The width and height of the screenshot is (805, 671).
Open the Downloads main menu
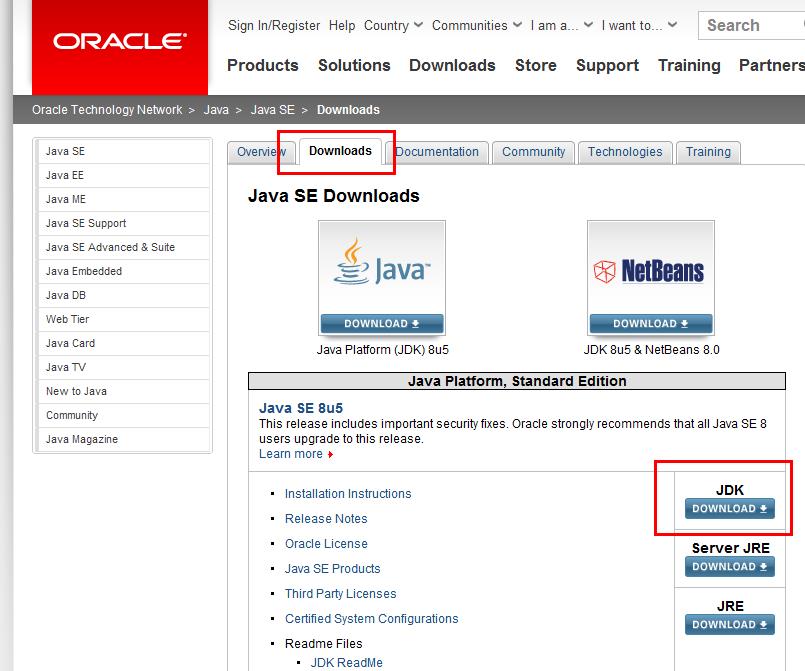(x=452, y=65)
